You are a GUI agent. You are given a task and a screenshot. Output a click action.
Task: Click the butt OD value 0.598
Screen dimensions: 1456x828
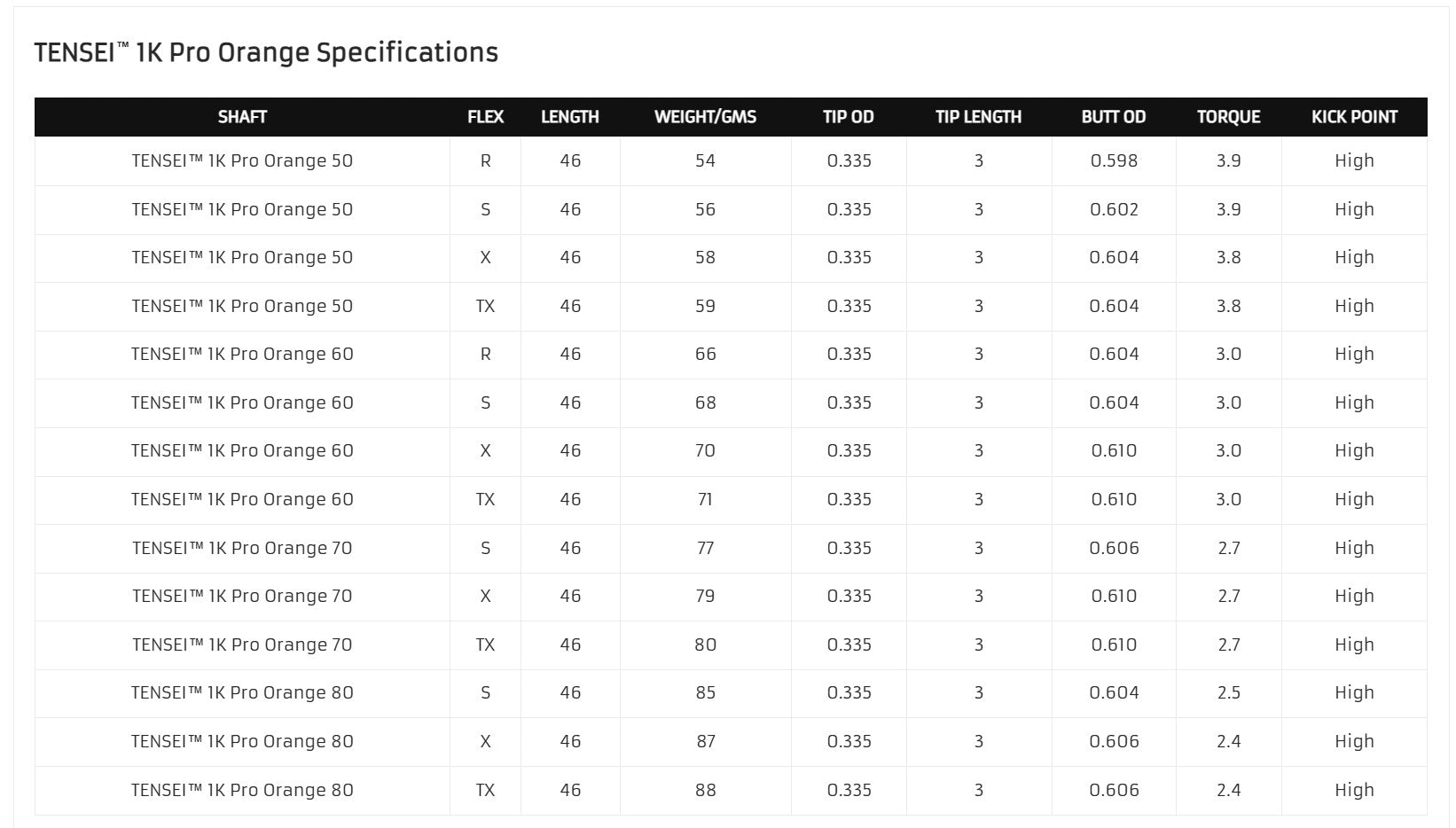(1114, 160)
